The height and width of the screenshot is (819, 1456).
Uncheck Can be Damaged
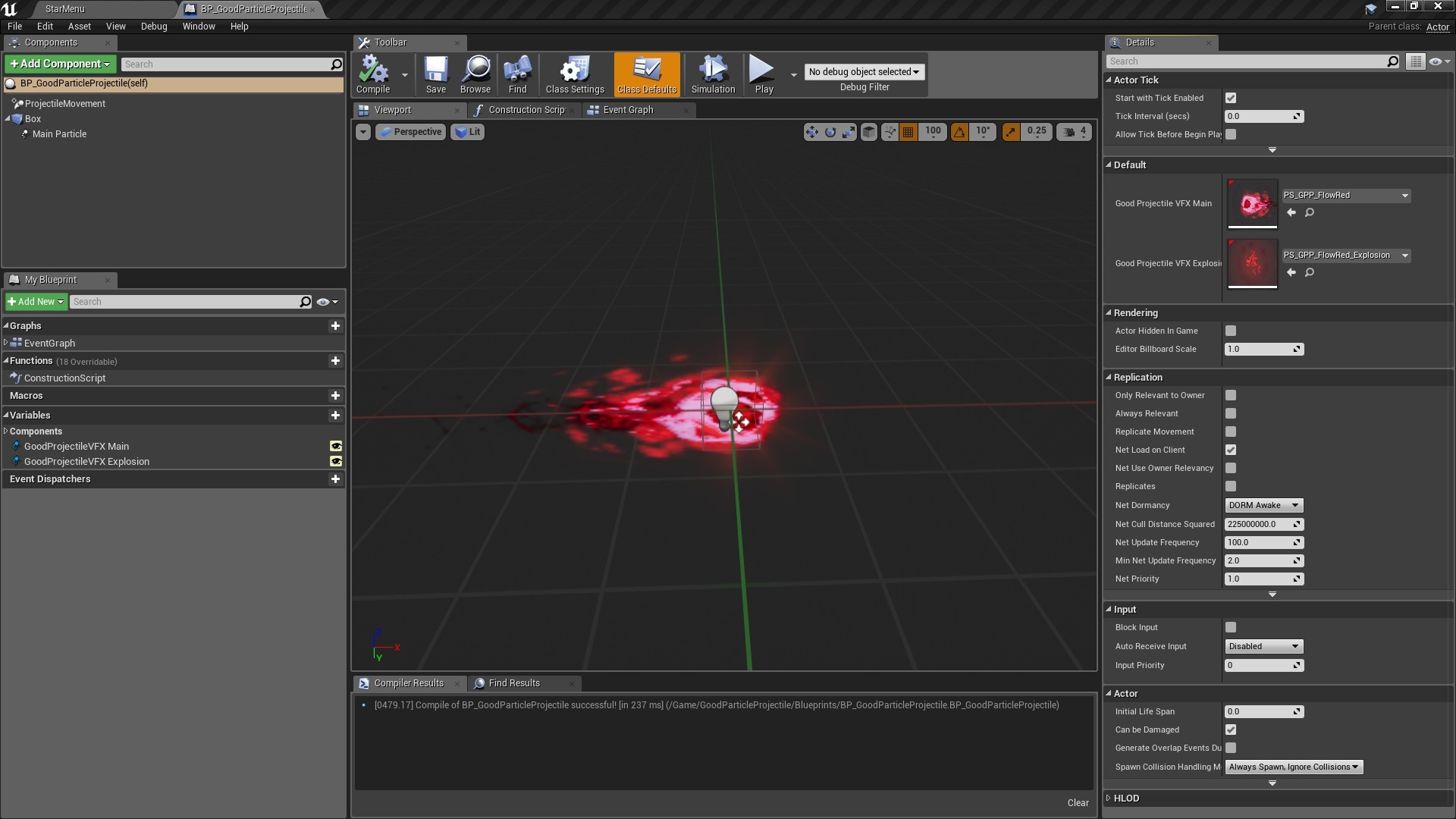pos(1230,730)
